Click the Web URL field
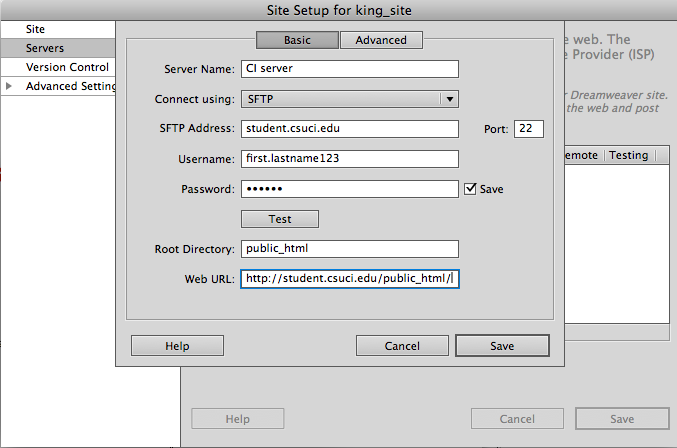 coord(349,279)
